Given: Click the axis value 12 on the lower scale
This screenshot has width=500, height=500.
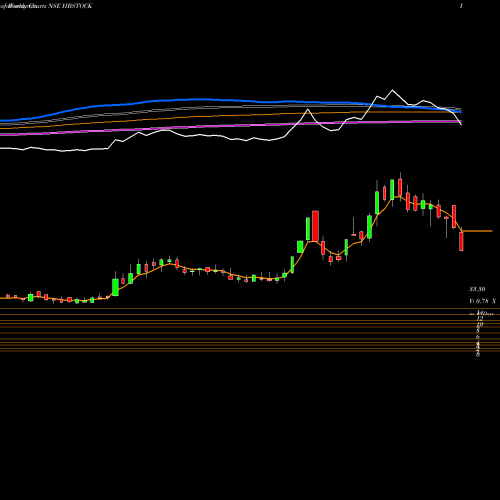Looking at the screenshot, I should [479, 318].
